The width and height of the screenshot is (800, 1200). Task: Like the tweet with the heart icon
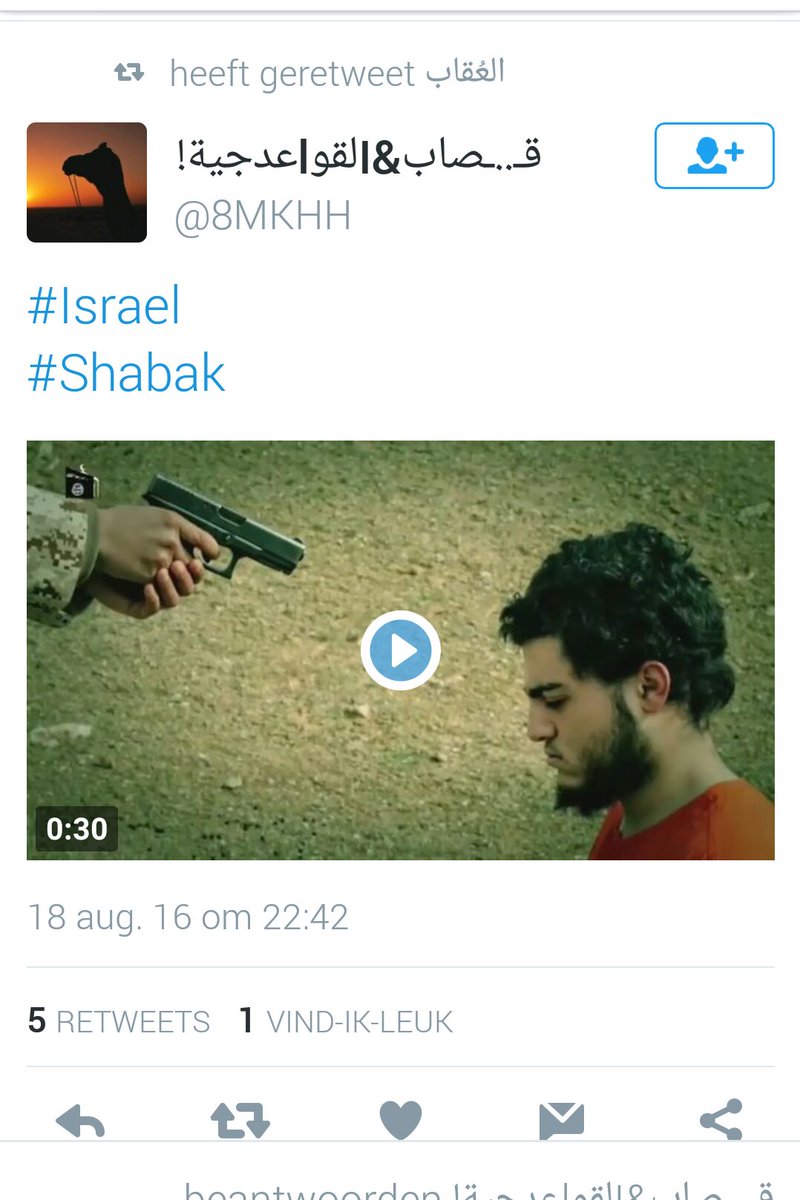pos(400,1120)
